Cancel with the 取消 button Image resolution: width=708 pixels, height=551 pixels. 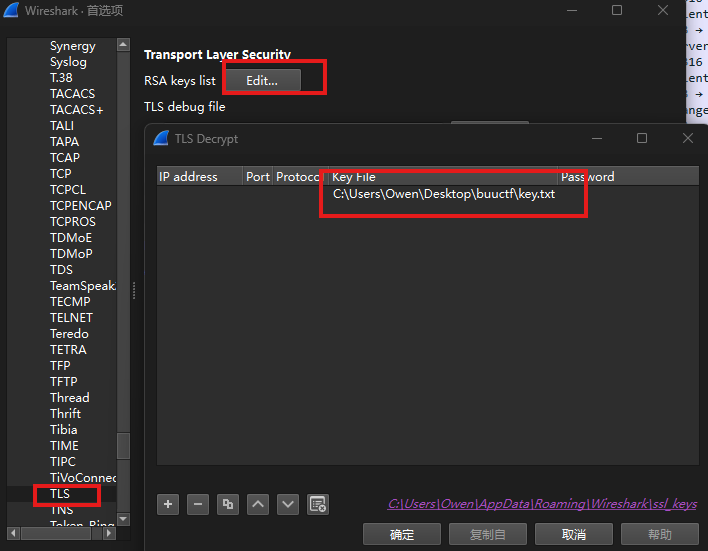tap(574, 534)
